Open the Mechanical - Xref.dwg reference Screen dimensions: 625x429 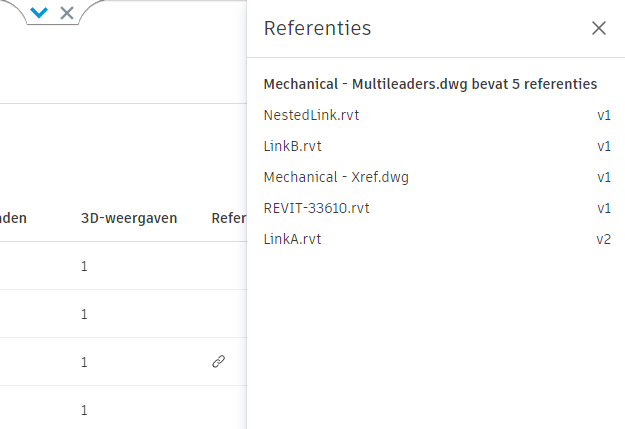pyautogui.click(x=336, y=177)
